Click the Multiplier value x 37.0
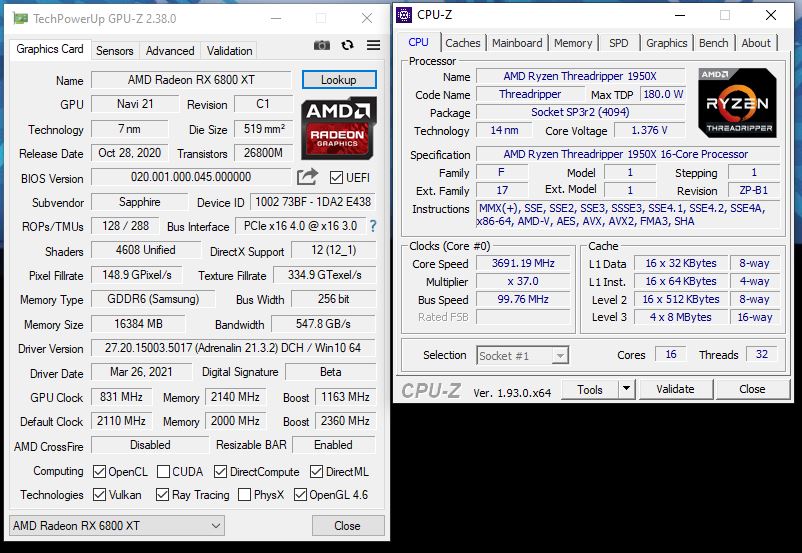Screen dimensions: 802x553 click(x=523, y=281)
